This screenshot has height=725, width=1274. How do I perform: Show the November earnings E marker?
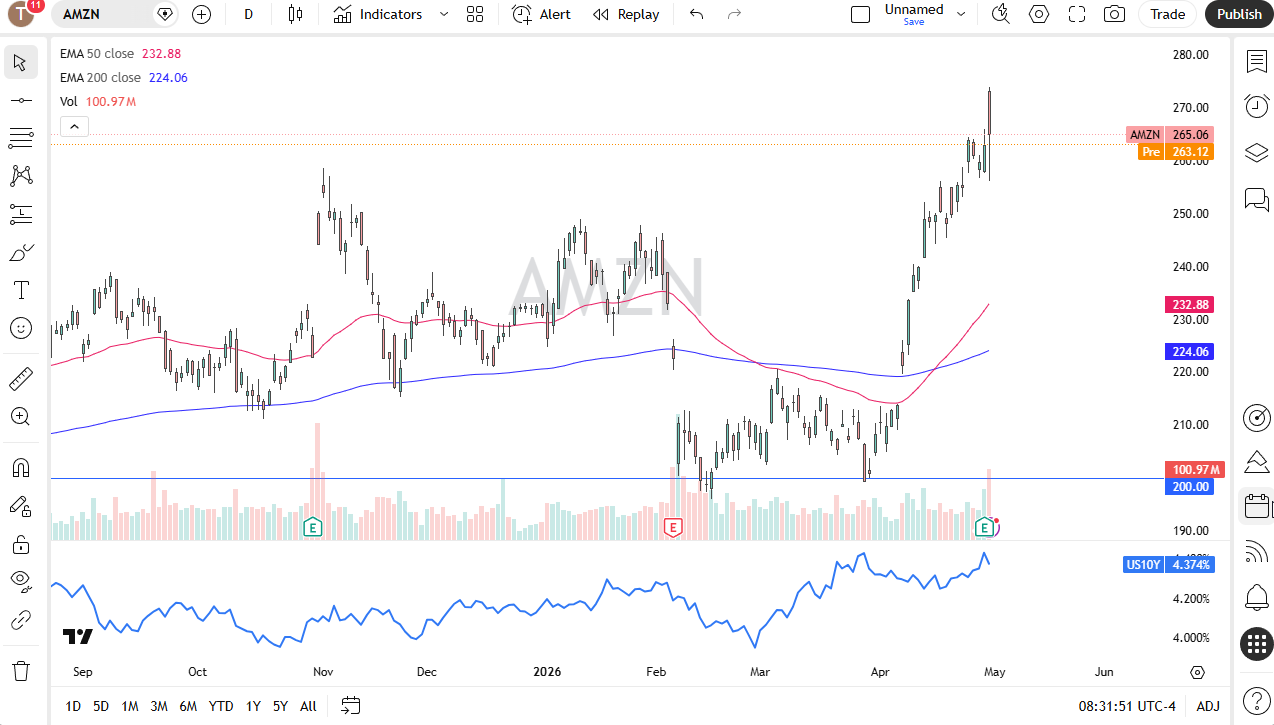point(313,526)
